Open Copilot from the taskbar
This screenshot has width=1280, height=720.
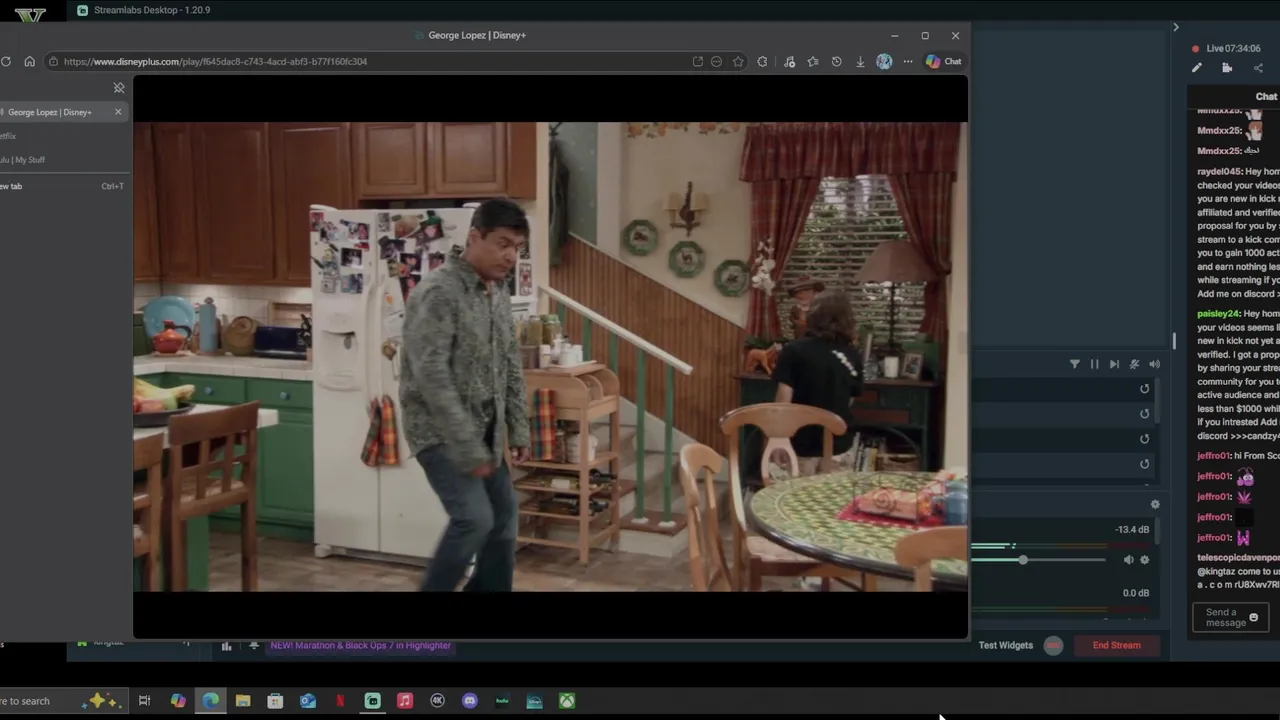pos(178,701)
